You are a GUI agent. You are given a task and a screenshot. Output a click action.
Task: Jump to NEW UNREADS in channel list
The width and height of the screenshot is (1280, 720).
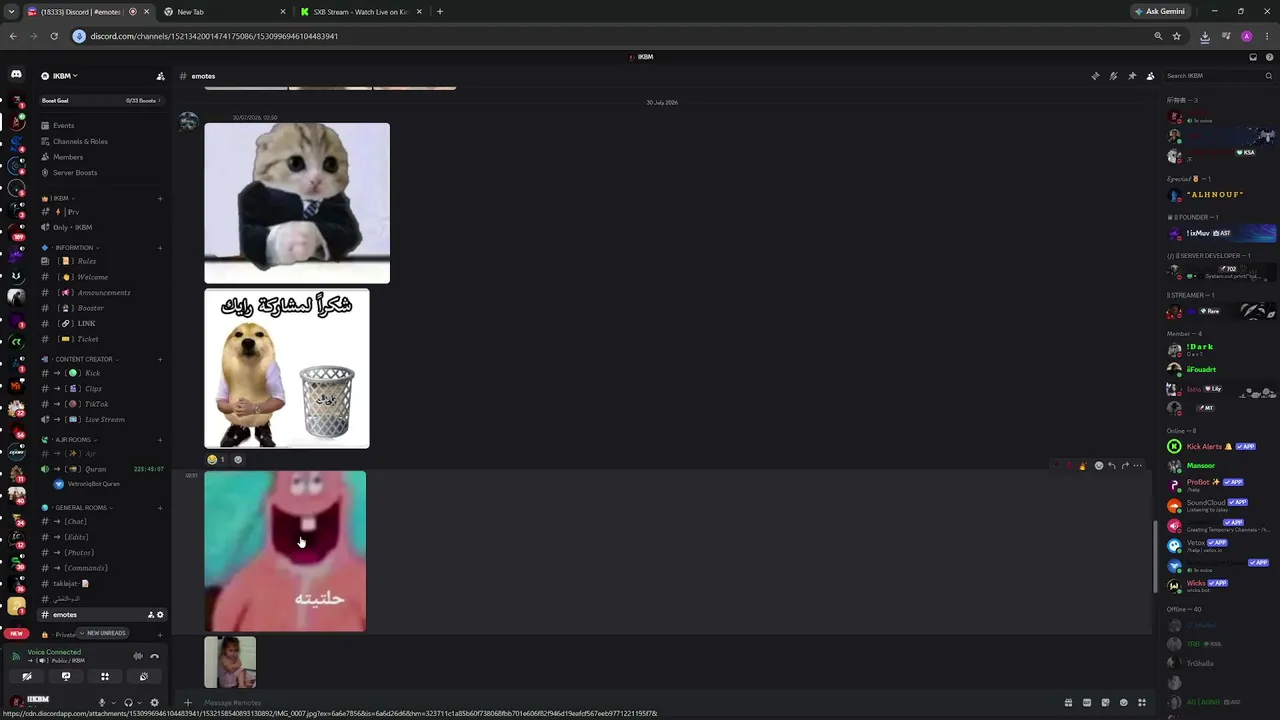(102, 633)
